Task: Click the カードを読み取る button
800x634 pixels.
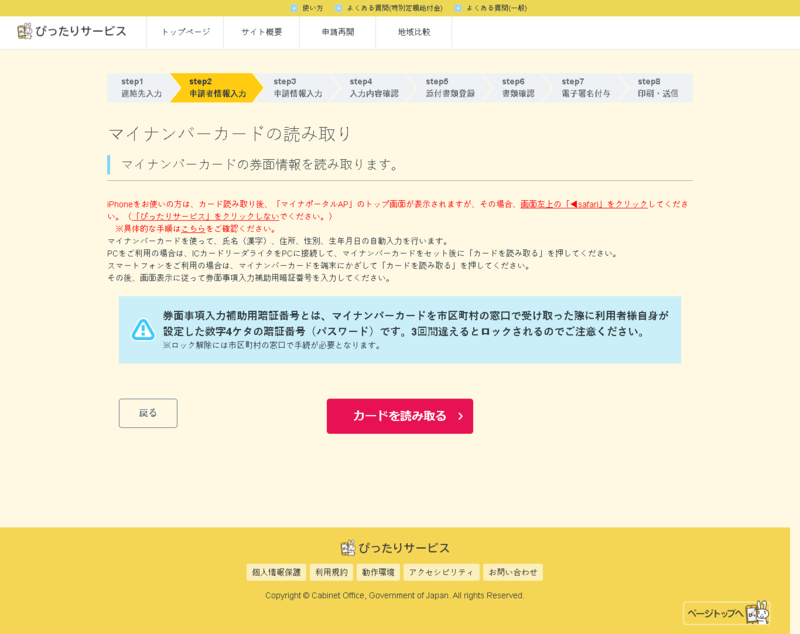Action: (x=400, y=416)
